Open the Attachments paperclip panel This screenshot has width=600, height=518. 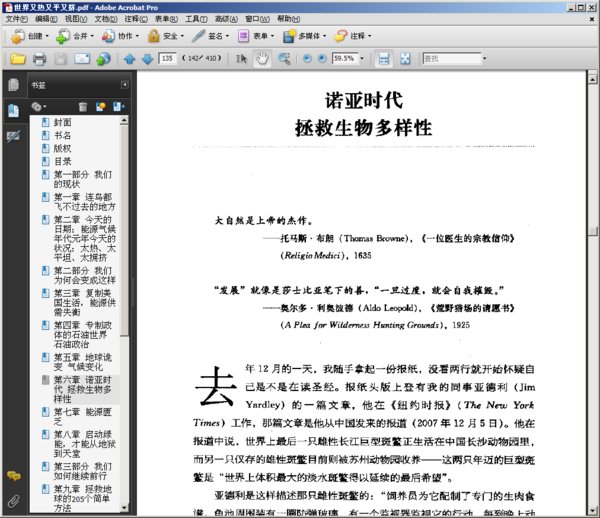(x=13, y=499)
